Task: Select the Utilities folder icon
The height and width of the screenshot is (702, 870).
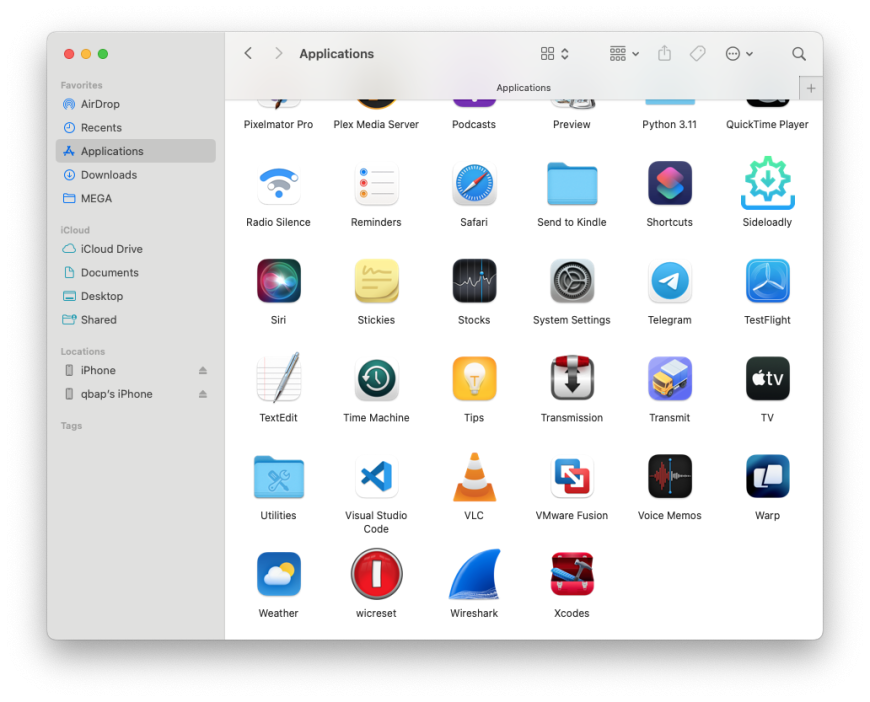Action: [x=279, y=477]
